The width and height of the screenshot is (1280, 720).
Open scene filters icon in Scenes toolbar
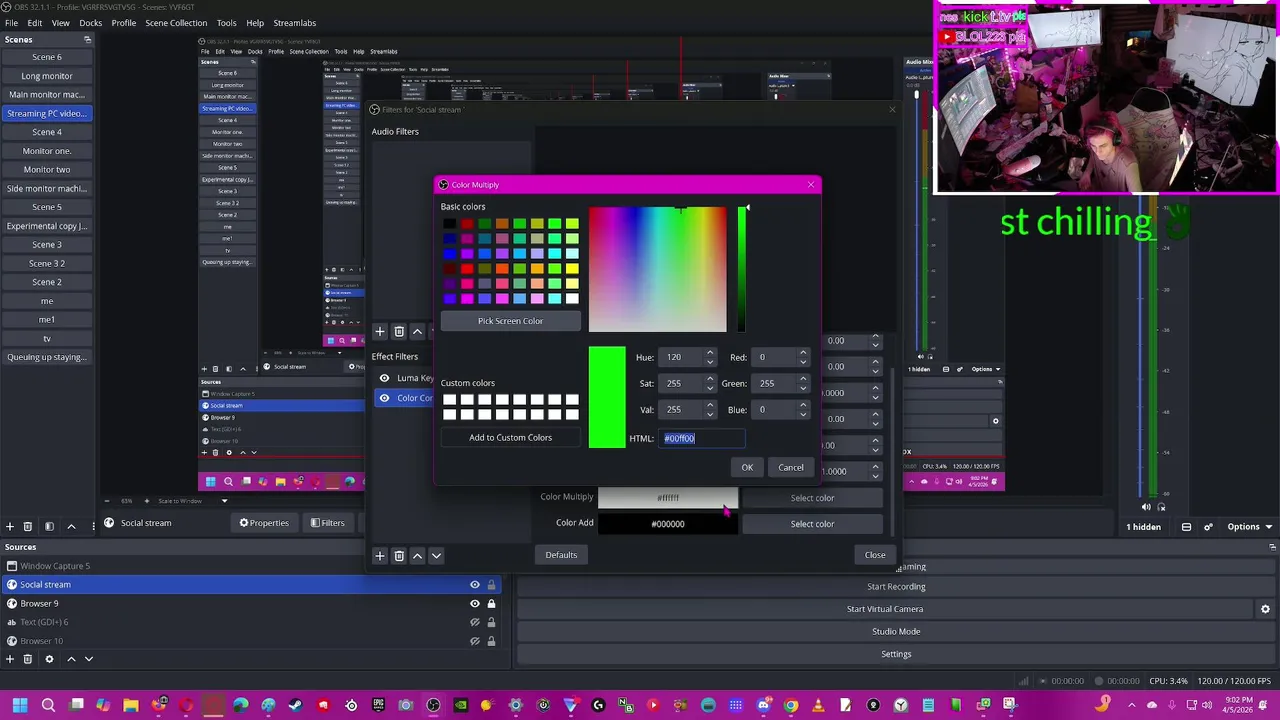[x=49, y=526]
